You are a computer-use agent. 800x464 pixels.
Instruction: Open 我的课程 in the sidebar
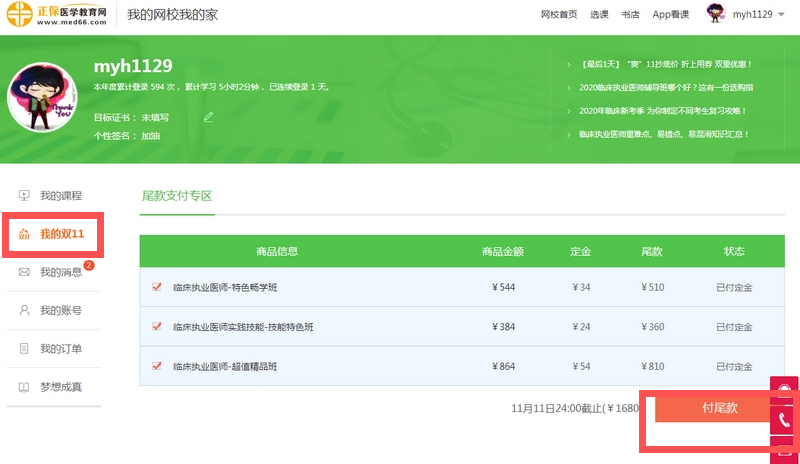(x=60, y=196)
